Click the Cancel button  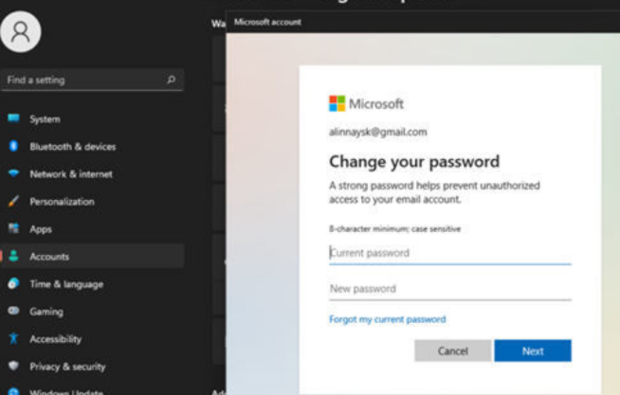click(x=453, y=351)
